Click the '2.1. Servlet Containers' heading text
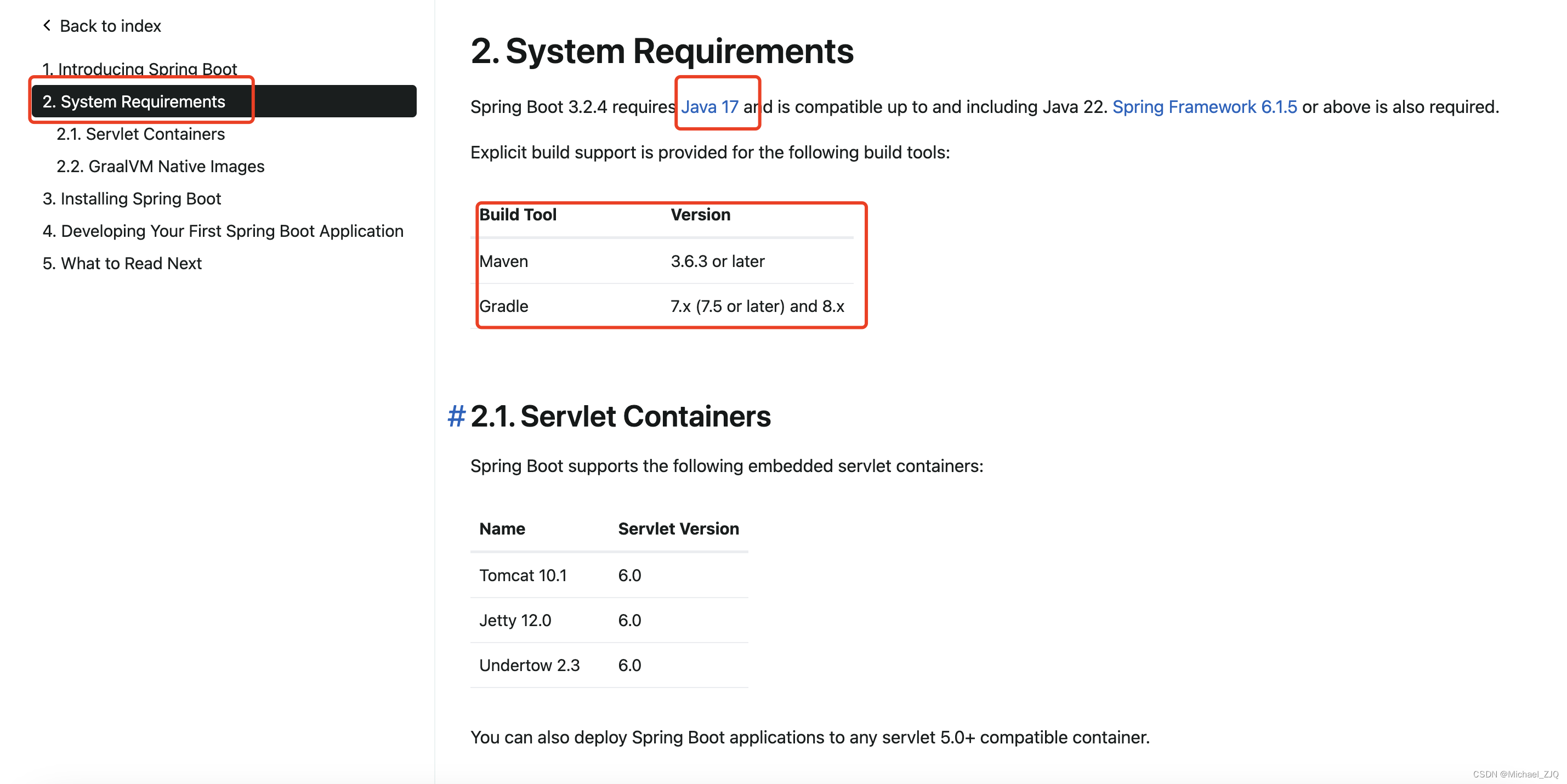This screenshot has width=1567, height=784. (621, 417)
